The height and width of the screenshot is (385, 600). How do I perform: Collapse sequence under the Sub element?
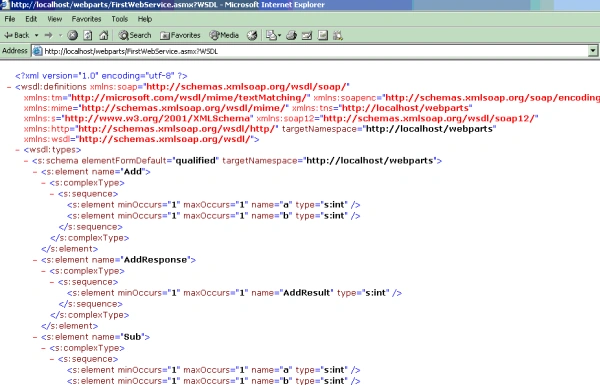click(x=52, y=360)
